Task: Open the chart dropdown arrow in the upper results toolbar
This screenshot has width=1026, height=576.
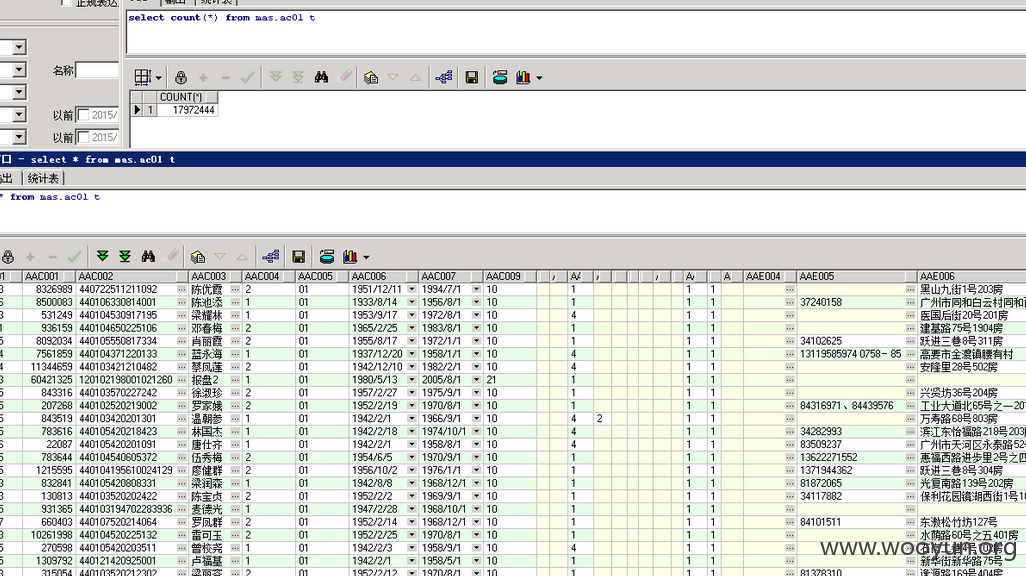Action: [x=539, y=78]
